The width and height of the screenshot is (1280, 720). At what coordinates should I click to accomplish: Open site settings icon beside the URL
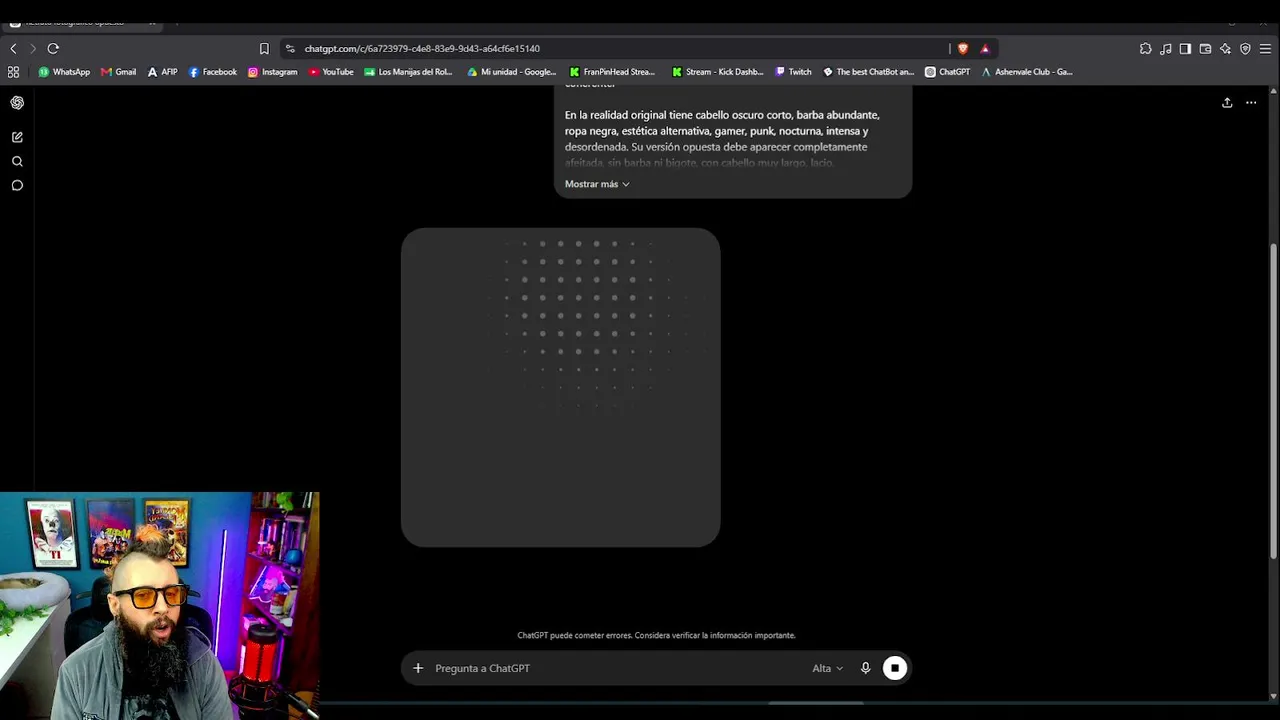(x=290, y=48)
